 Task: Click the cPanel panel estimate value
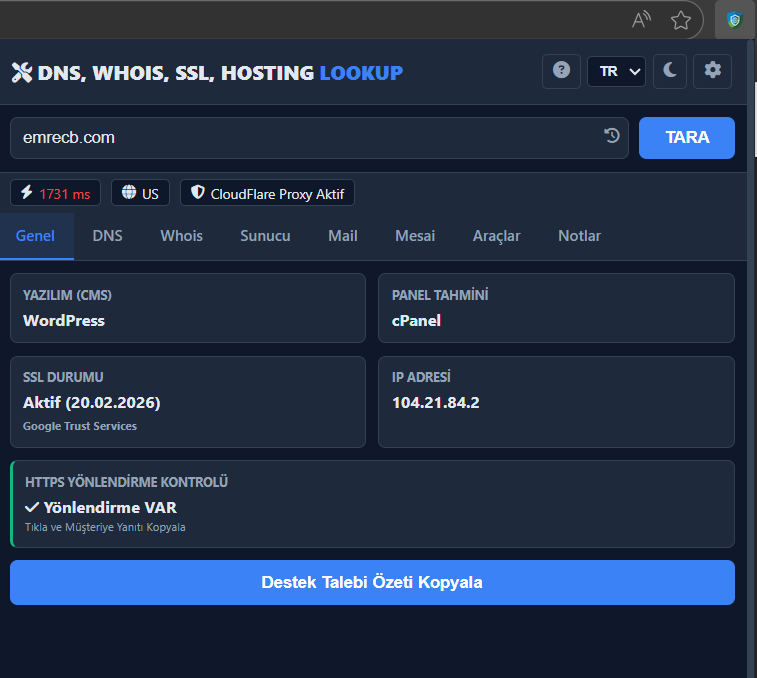[416, 321]
